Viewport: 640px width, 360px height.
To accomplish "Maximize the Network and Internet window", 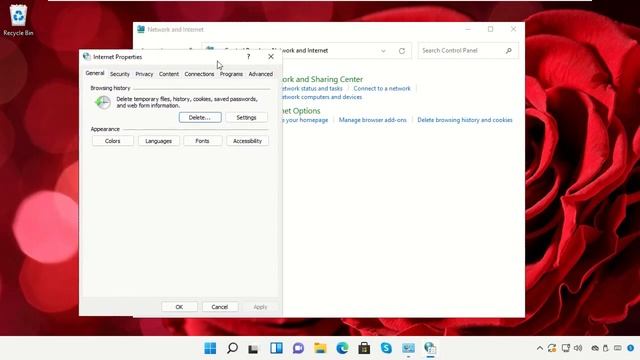I will click(x=491, y=29).
